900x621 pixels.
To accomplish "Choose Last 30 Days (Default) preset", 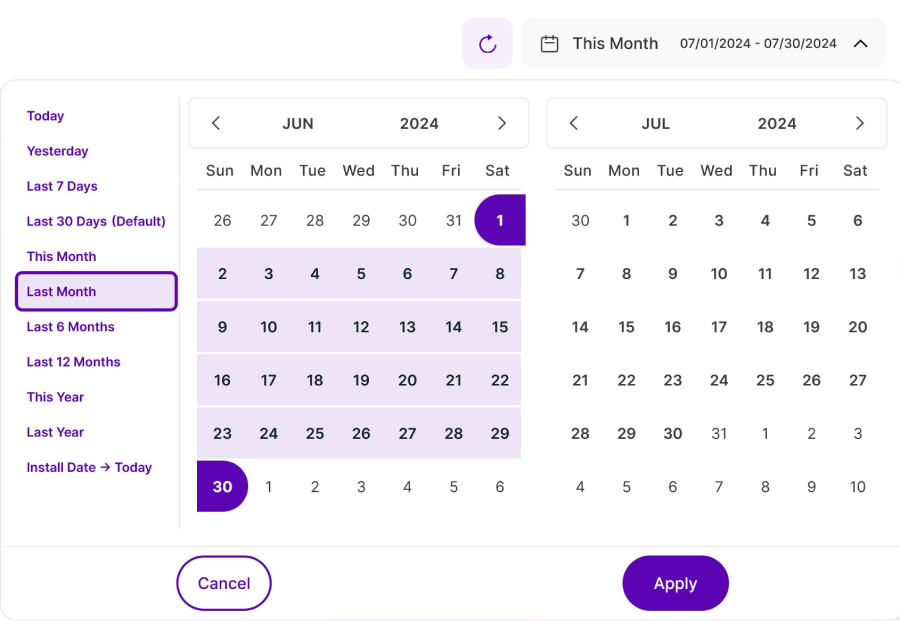I will click(96, 221).
